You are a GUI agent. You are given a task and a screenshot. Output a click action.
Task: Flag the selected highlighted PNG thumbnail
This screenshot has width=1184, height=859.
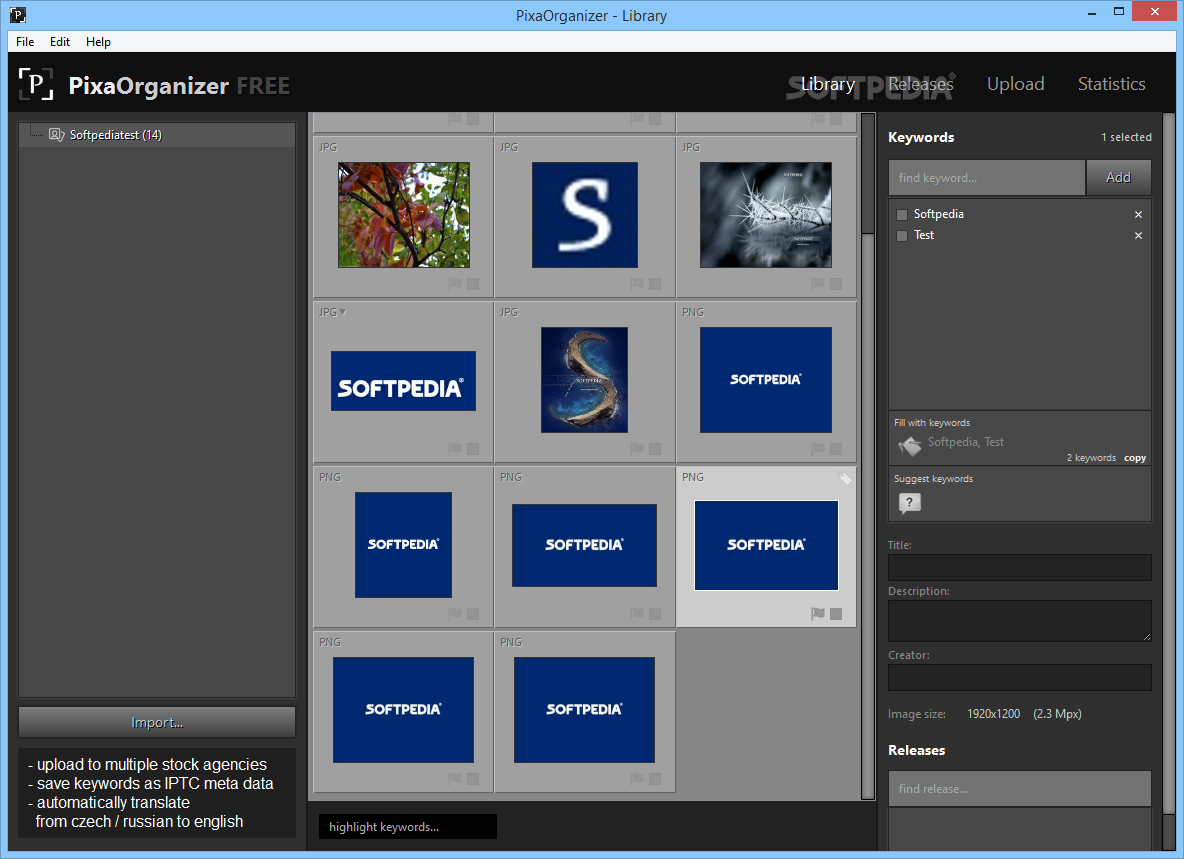pyautogui.click(x=818, y=614)
